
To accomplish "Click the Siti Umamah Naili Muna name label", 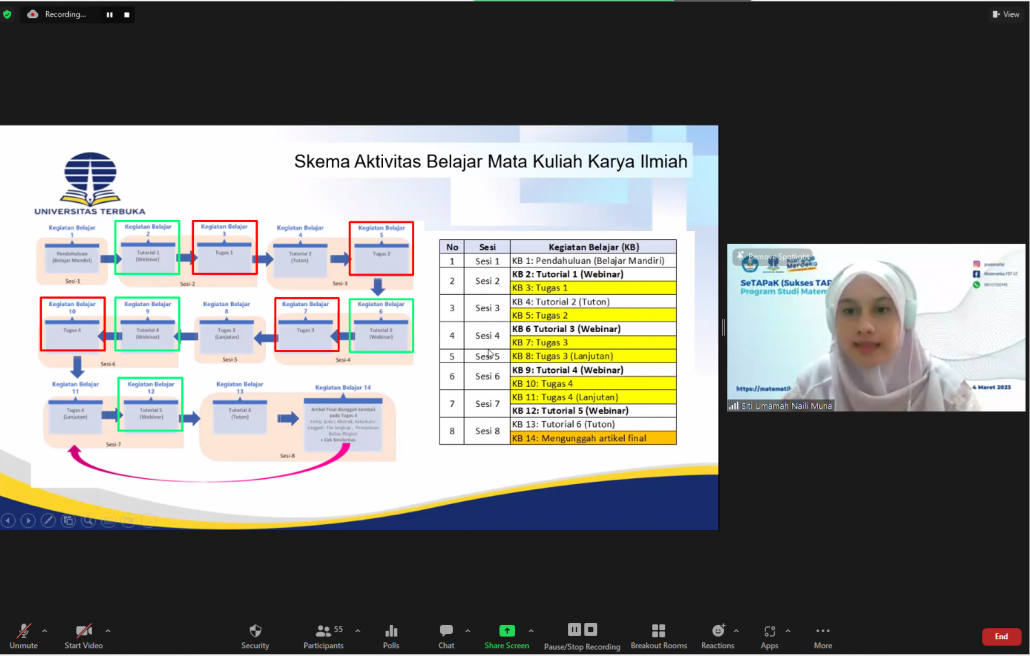I will [786, 406].
